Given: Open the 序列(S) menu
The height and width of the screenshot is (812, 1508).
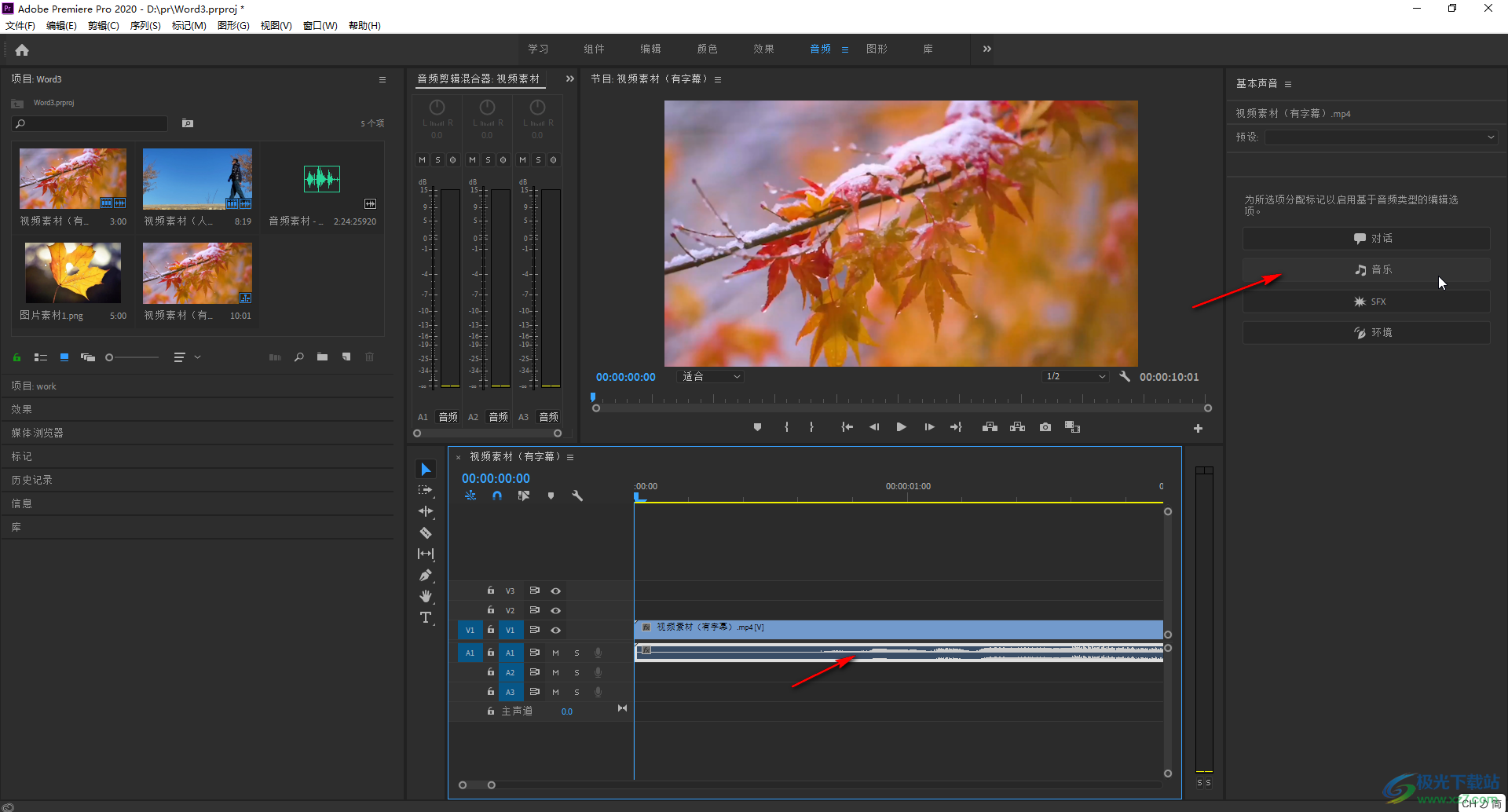Looking at the screenshot, I should pyautogui.click(x=145, y=26).
